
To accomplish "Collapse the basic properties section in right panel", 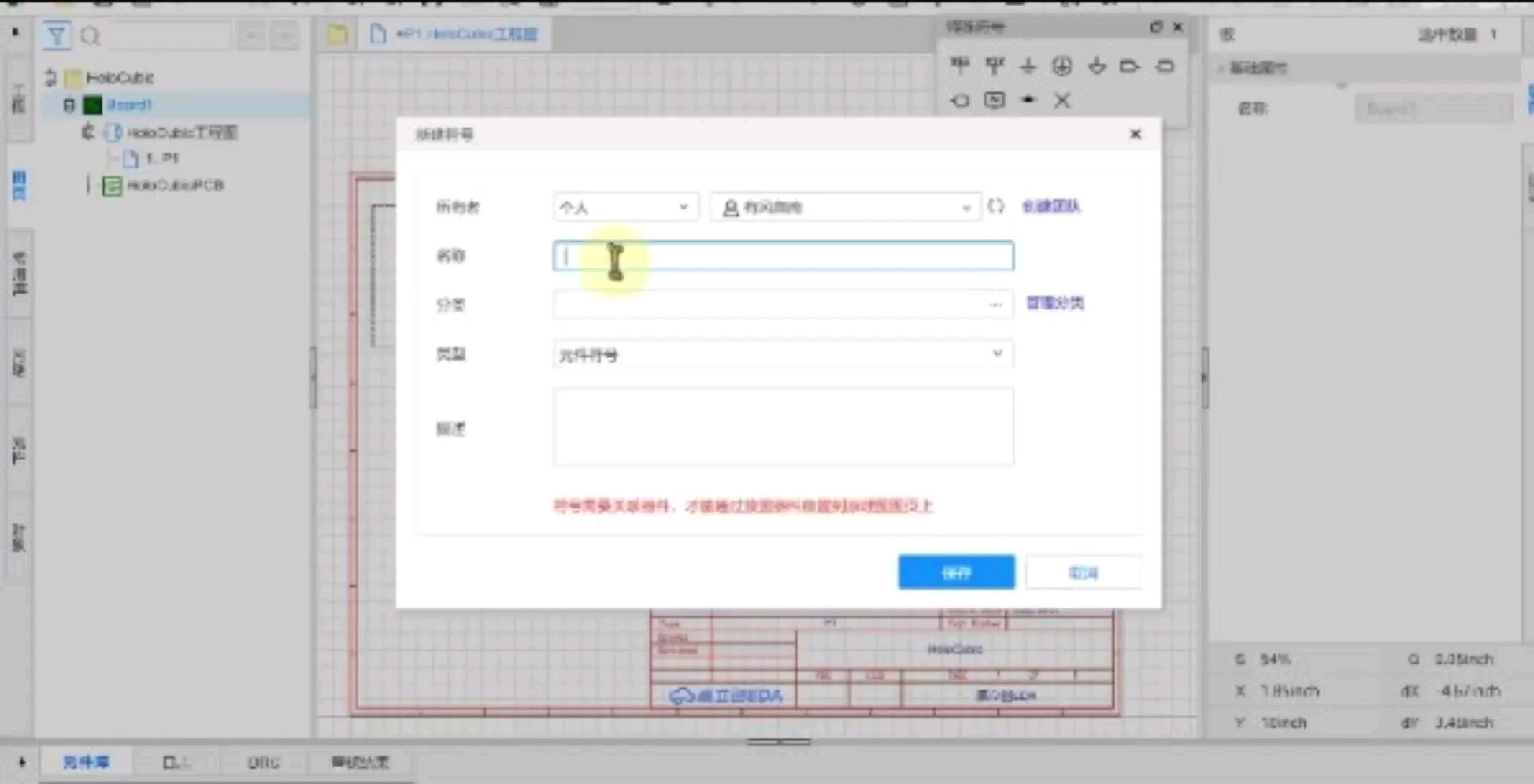I will [1221, 68].
